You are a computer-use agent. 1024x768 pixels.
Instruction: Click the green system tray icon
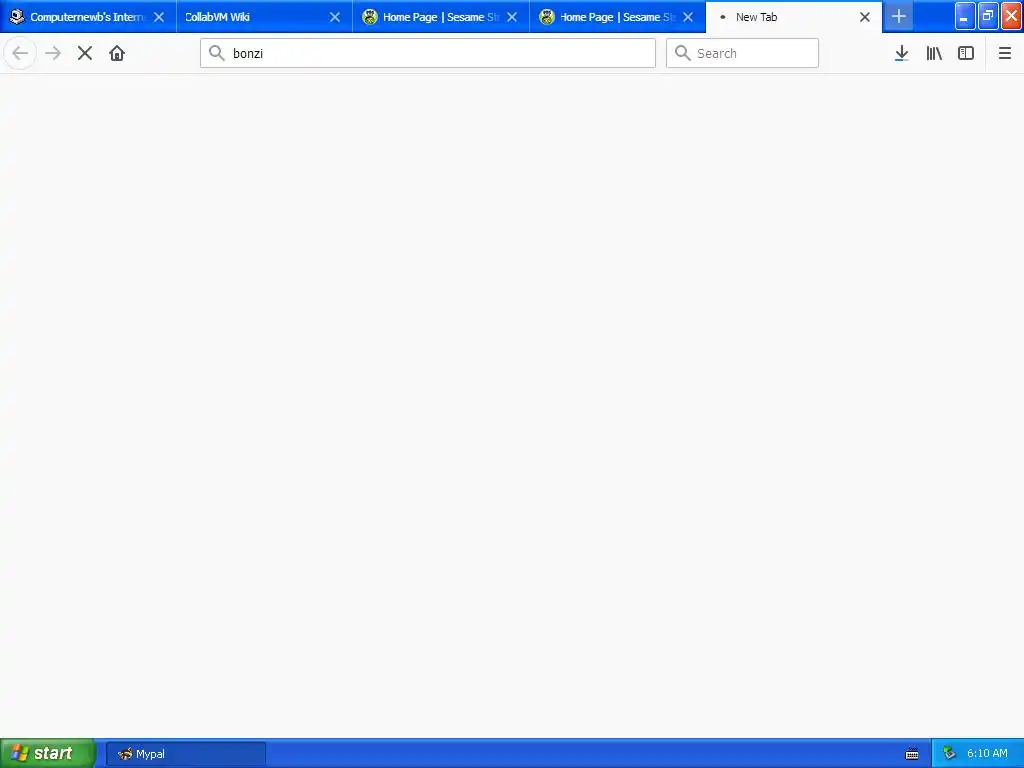(x=949, y=754)
